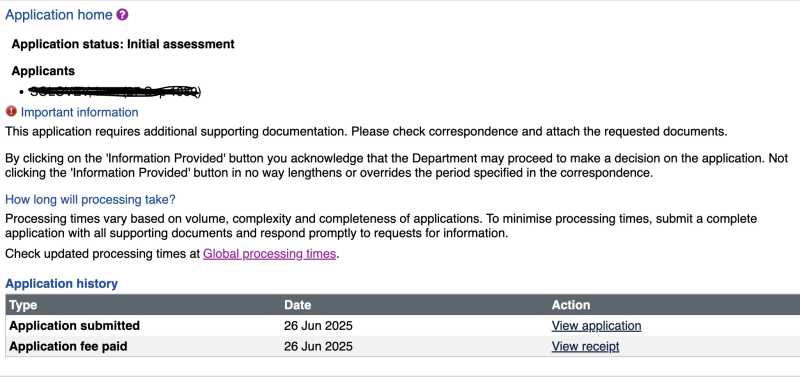The height and width of the screenshot is (377, 800).
Task: Click the redacted applicant name entry
Action: [x=115, y=92]
